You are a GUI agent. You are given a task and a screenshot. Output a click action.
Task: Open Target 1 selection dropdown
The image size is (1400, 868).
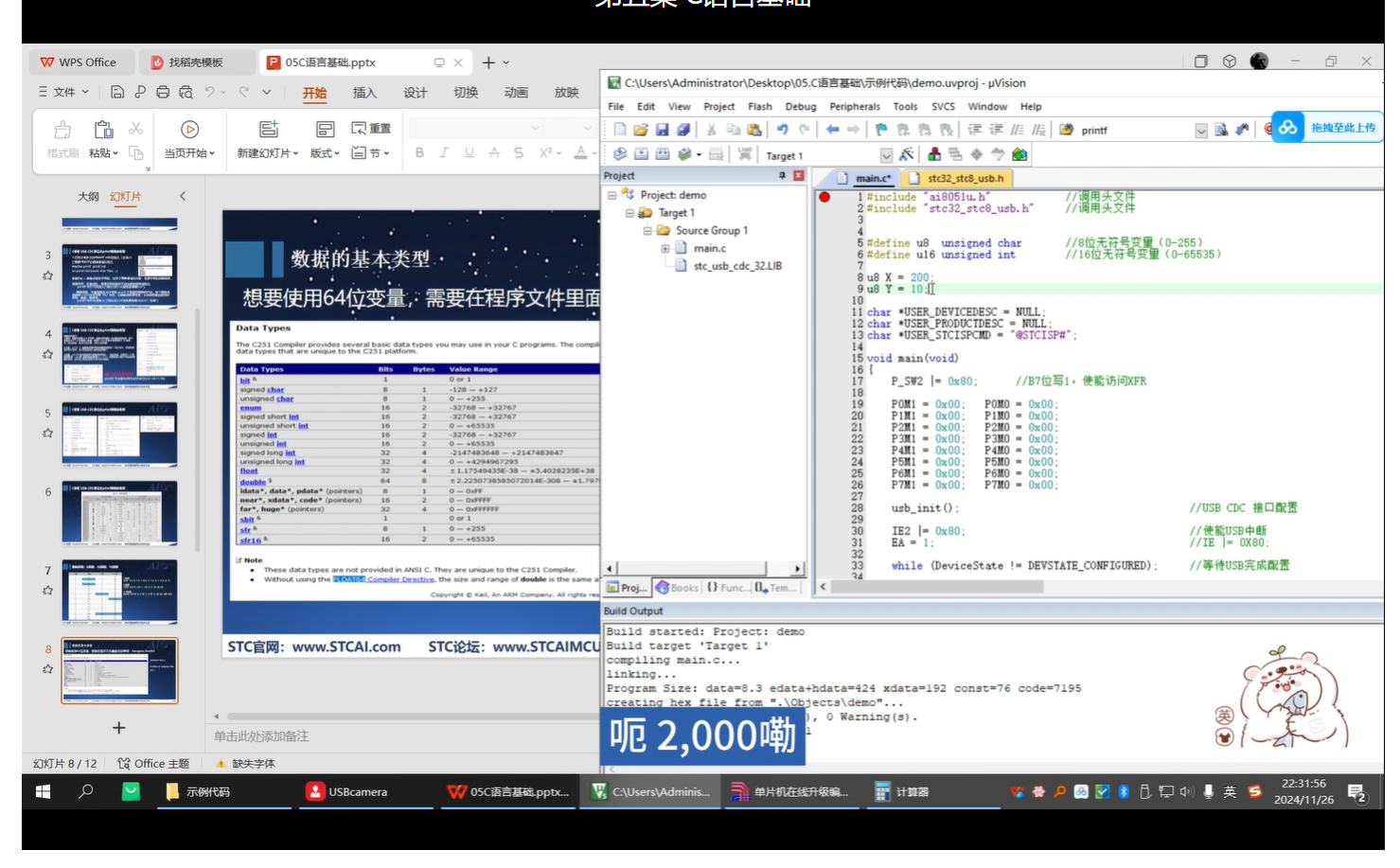(x=886, y=155)
